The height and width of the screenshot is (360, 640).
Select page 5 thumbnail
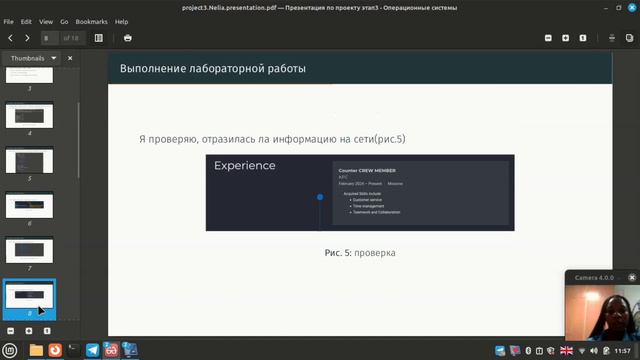click(29, 161)
